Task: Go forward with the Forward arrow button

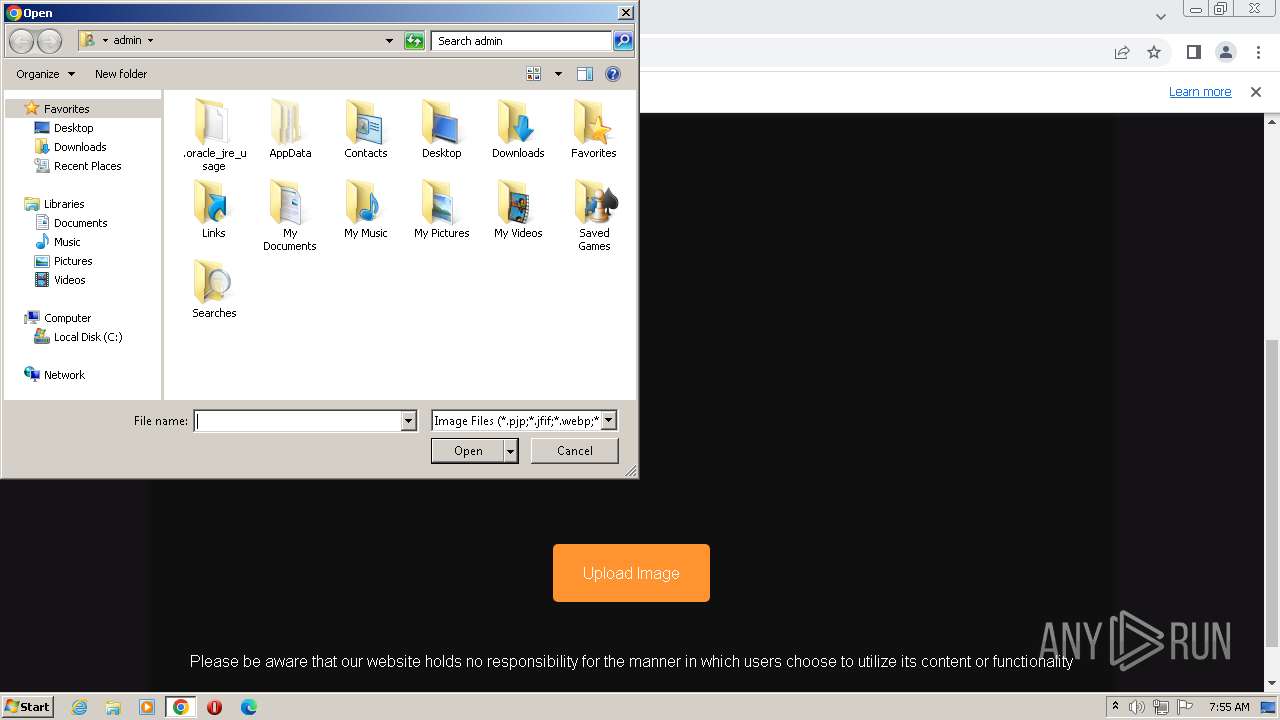Action: [x=49, y=41]
